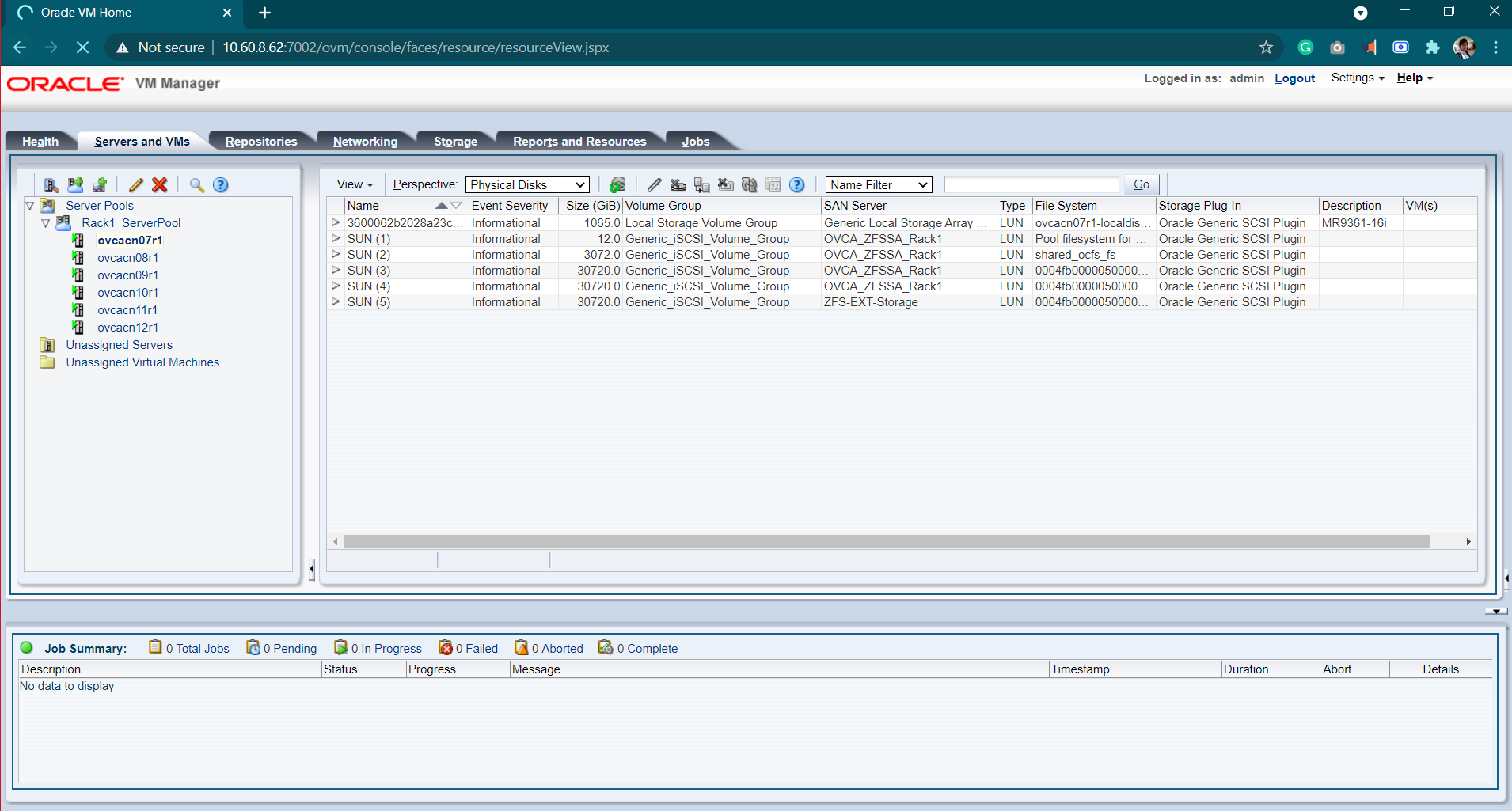Open the browser extensions puzzle icon
The height and width of the screenshot is (811, 1512).
1432,47
